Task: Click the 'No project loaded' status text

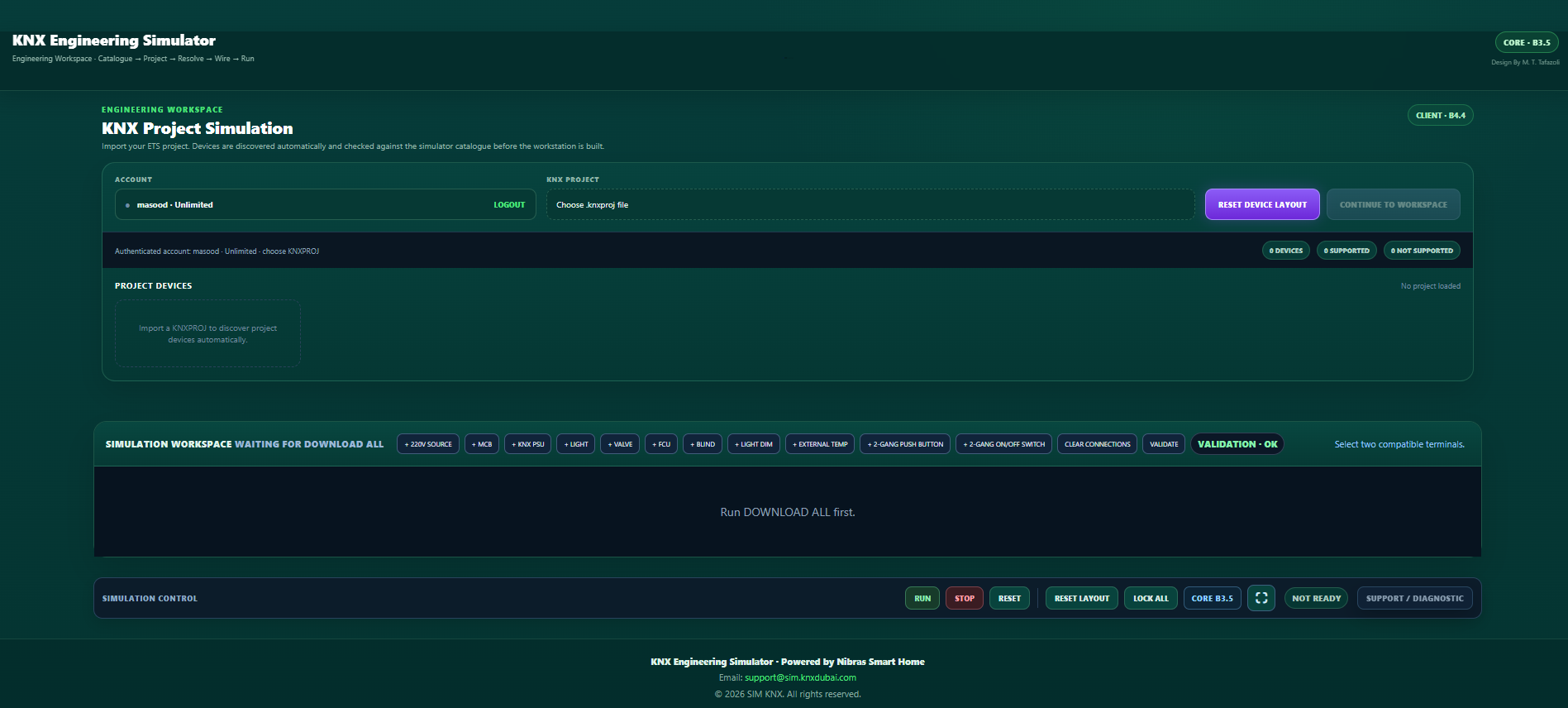Action: pos(1430,286)
